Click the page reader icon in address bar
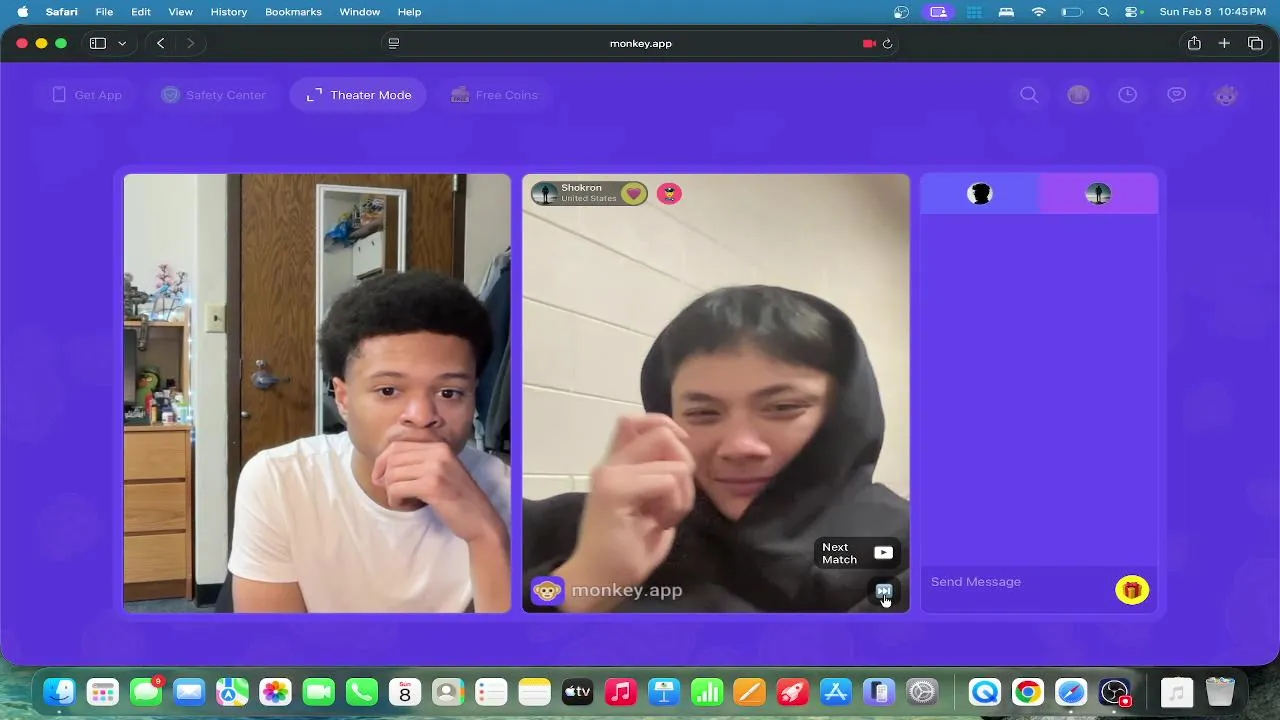The height and width of the screenshot is (720, 1280). tap(394, 43)
